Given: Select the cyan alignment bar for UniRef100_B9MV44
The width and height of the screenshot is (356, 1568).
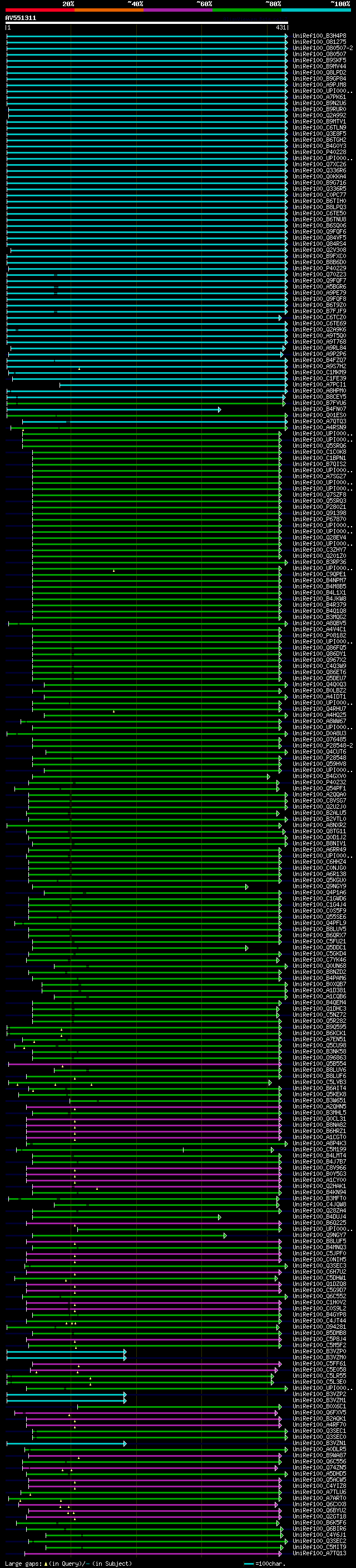Looking at the screenshot, I should (x=147, y=66).
